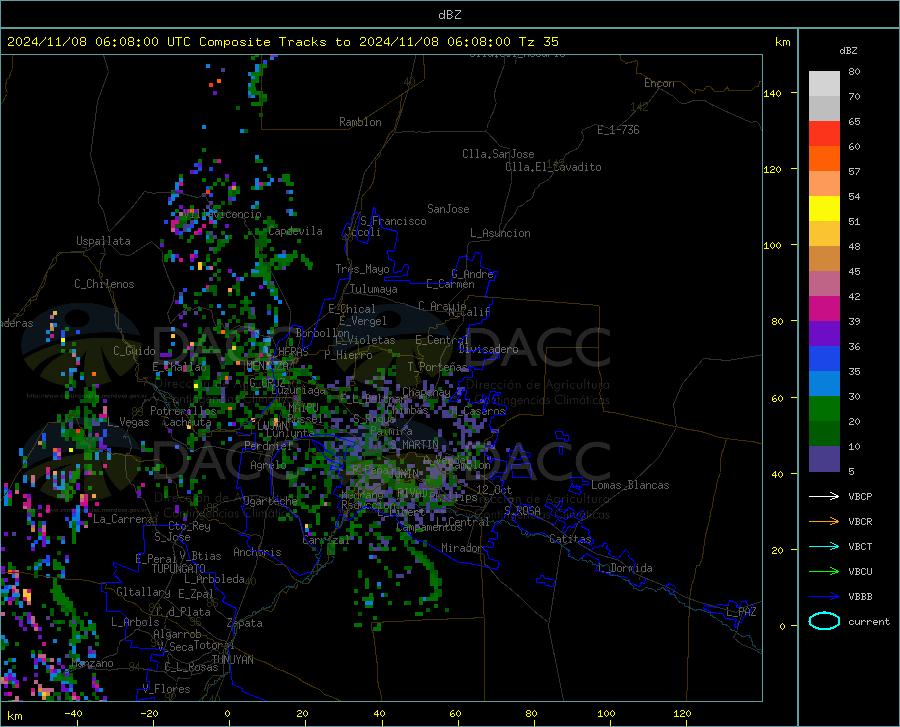This screenshot has height=727, width=900.
Task: Pick the blue 35 dBZ swatch
Action: pyautogui.click(x=824, y=359)
